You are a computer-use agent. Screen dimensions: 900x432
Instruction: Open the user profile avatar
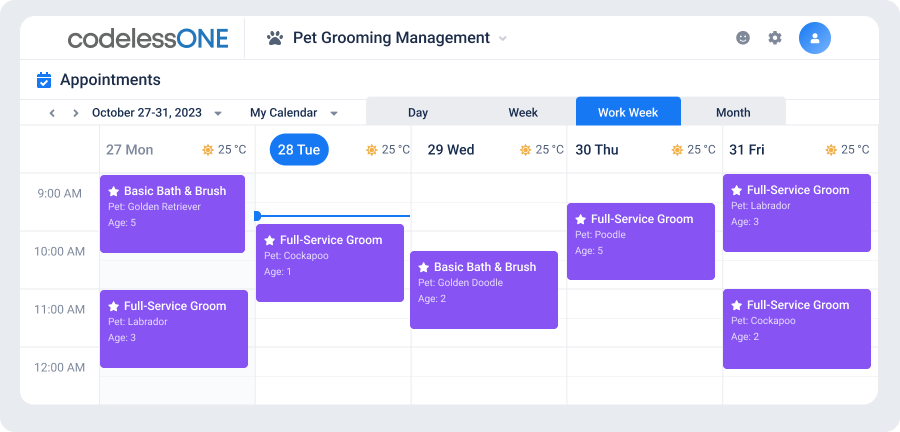814,38
